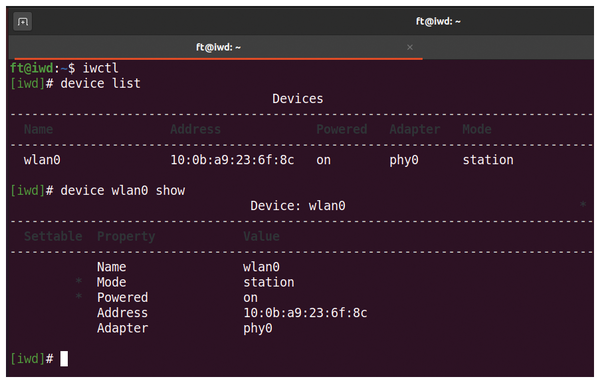Click the Powered property label
Image resolution: width=600 pixels, height=383 pixels.
[x=122, y=298]
